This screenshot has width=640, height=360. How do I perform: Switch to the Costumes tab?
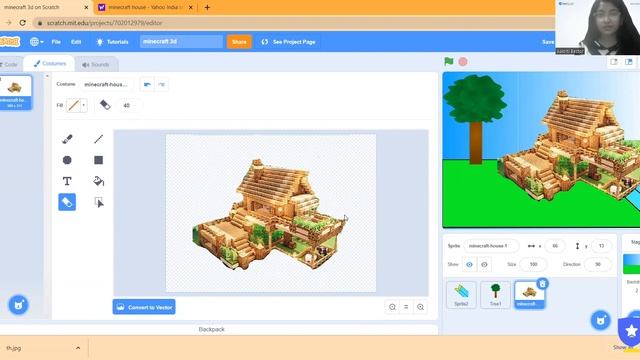(49, 64)
